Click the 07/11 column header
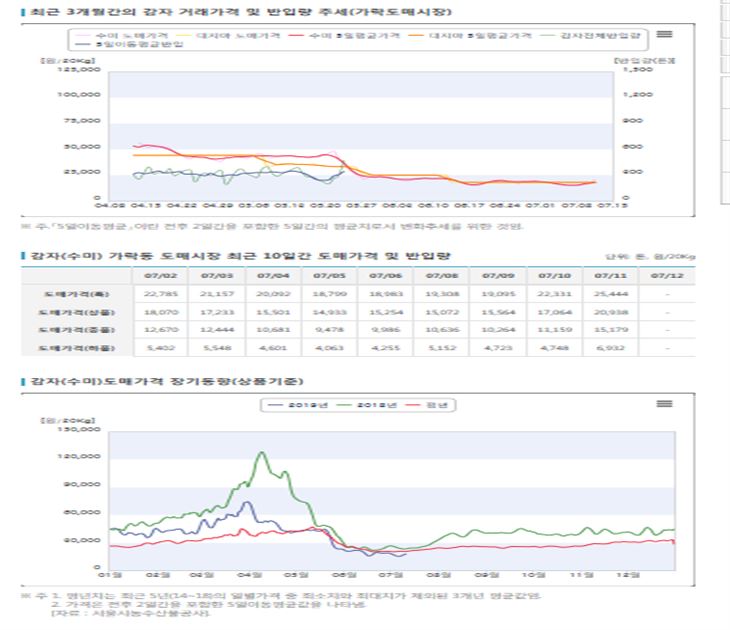The height and width of the screenshot is (630, 730). 610,276
